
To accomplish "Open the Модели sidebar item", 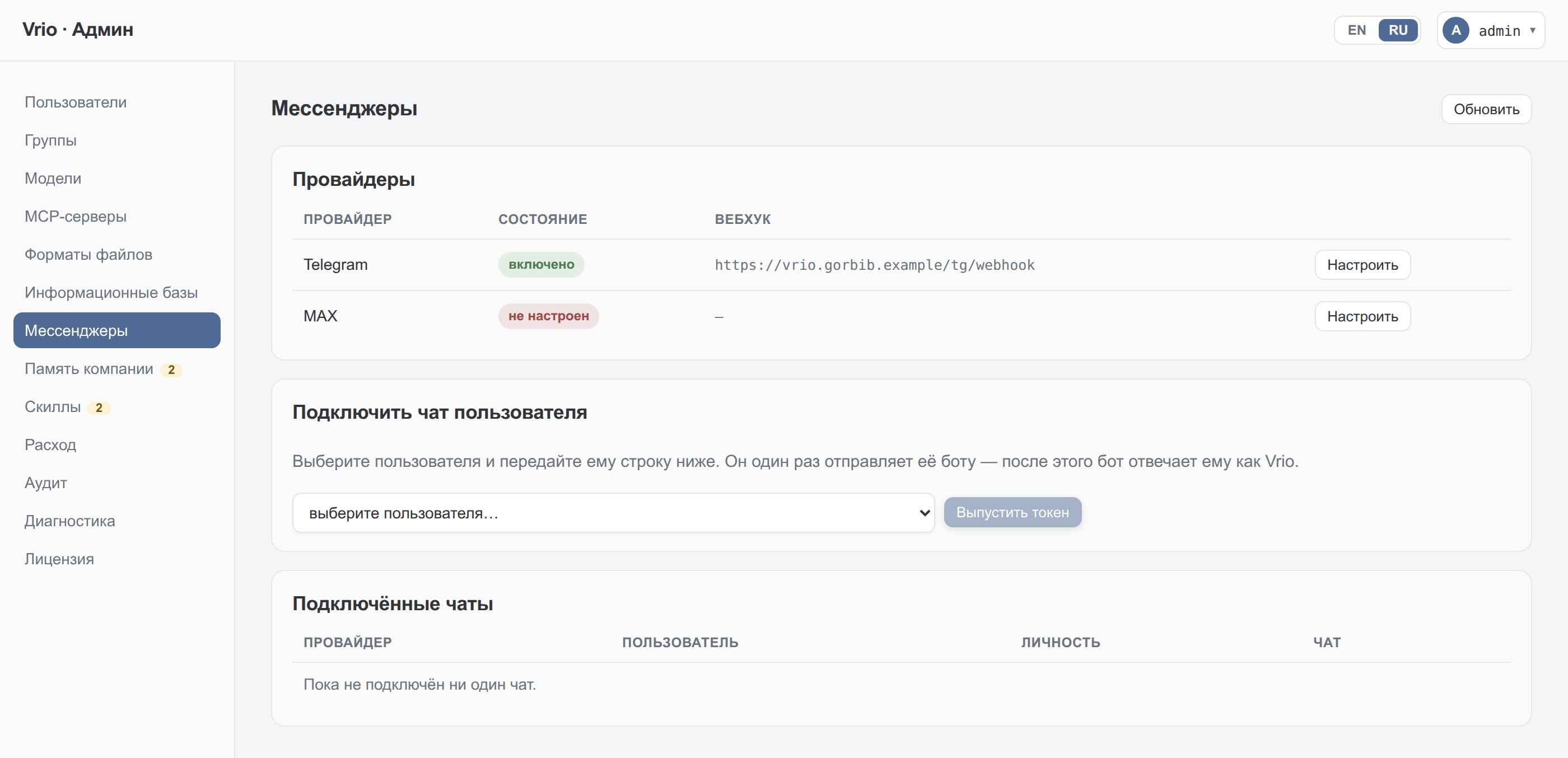I will click(117, 178).
